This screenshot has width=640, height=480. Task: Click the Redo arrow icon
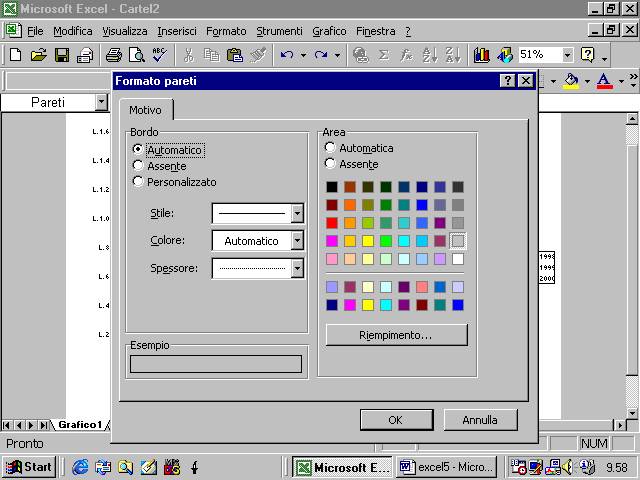pos(321,55)
